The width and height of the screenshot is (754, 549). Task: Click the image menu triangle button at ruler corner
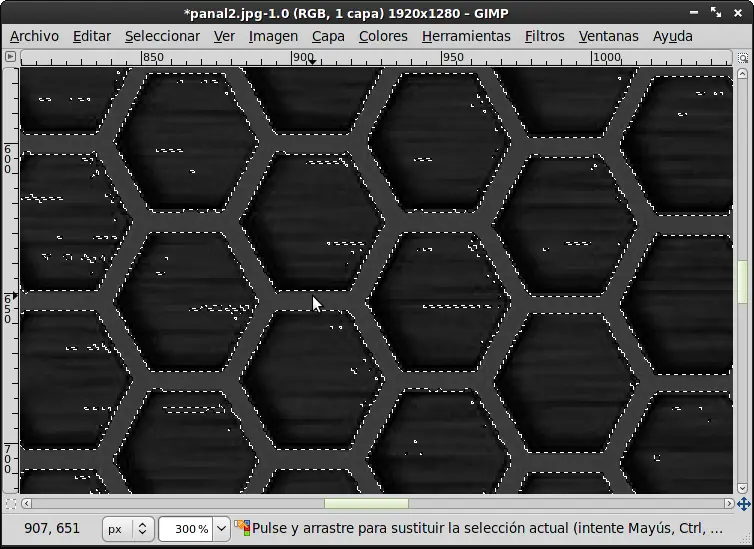pyautogui.click(x=10, y=57)
